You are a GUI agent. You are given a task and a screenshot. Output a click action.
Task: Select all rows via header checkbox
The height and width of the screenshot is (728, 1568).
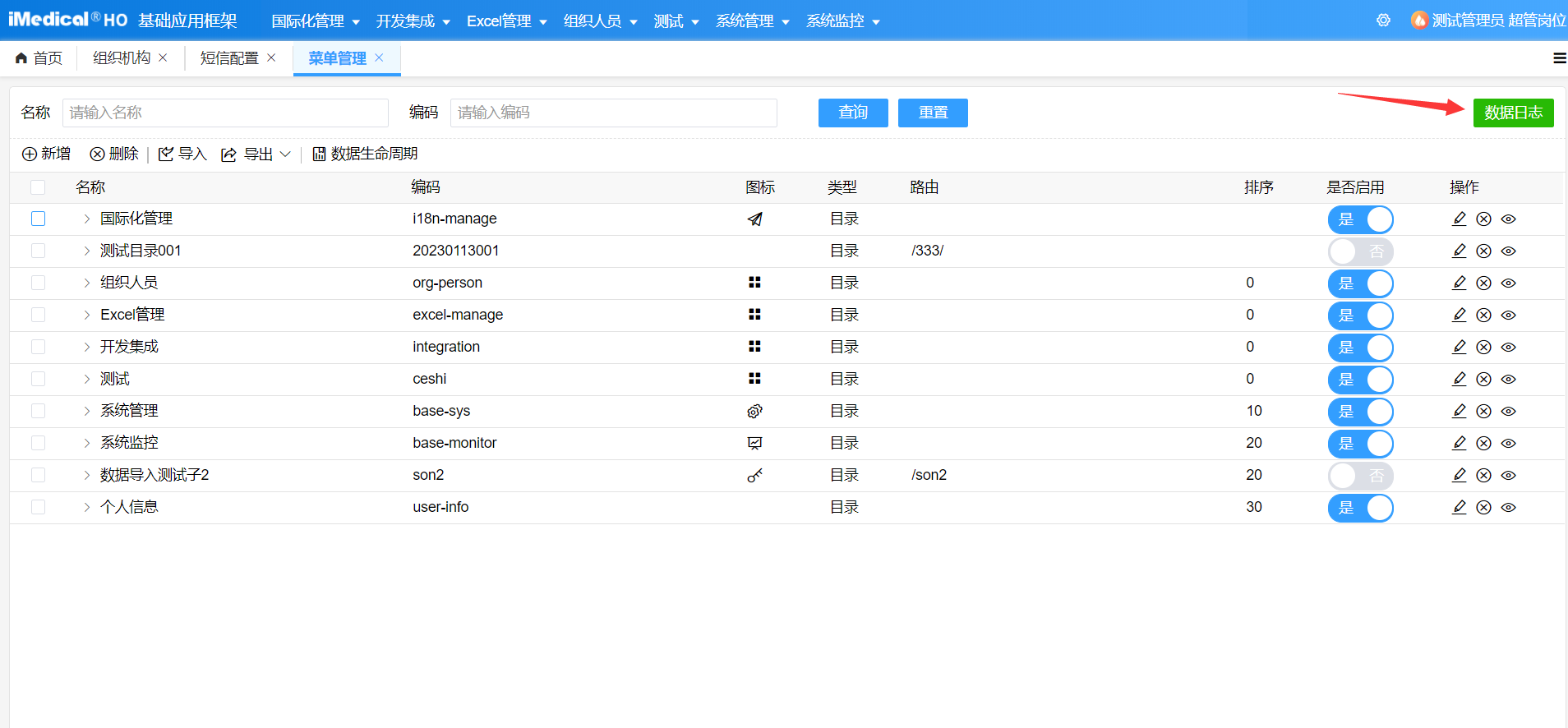(x=38, y=187)
